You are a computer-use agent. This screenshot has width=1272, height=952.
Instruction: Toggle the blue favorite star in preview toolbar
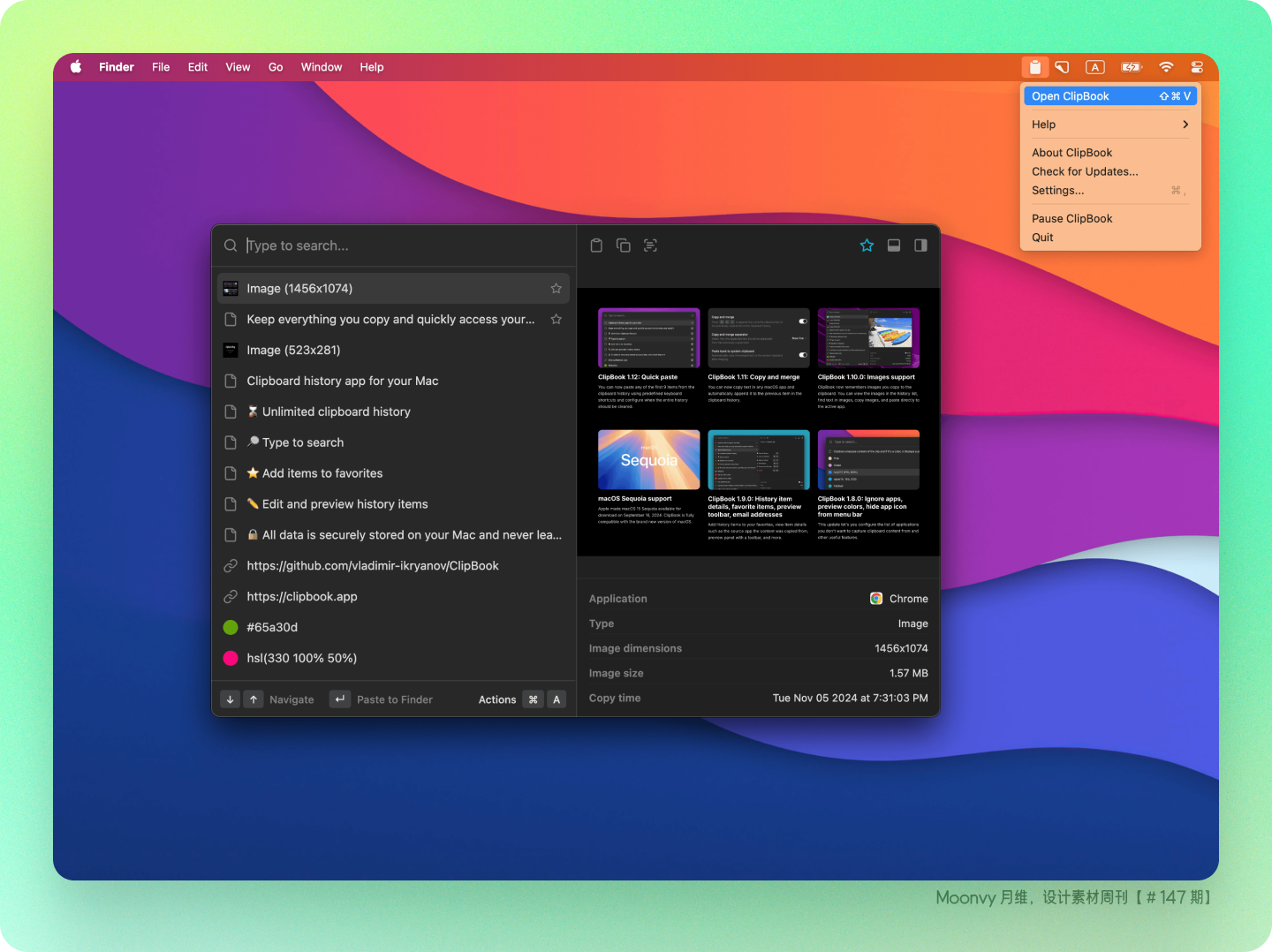pos(867,246)
